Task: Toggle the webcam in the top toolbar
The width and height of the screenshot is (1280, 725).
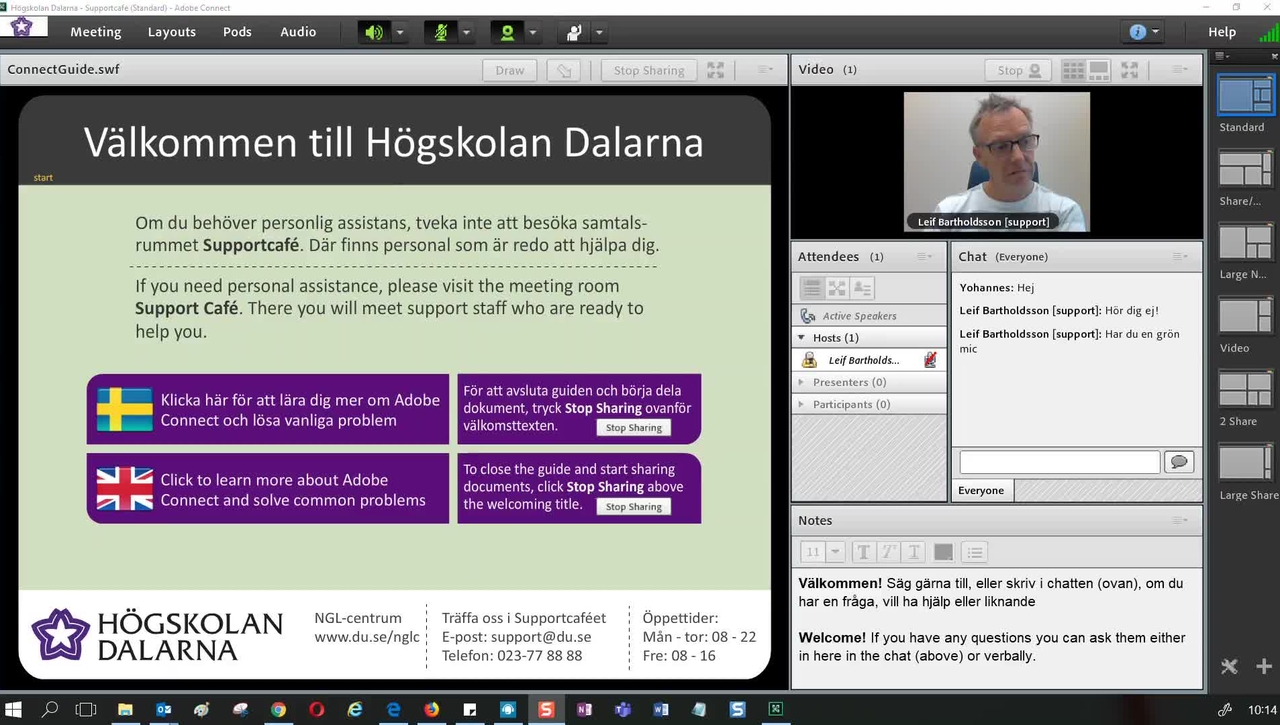Action: pos(507,32)
